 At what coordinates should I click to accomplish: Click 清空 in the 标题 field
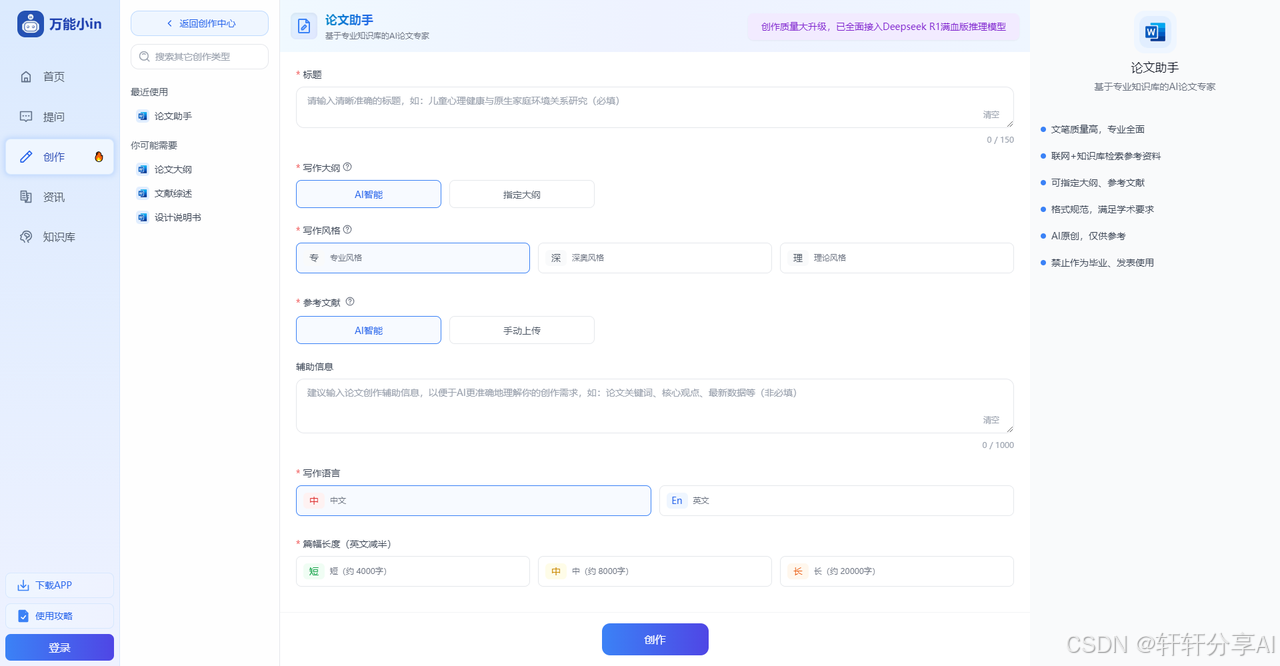[991, 115]
